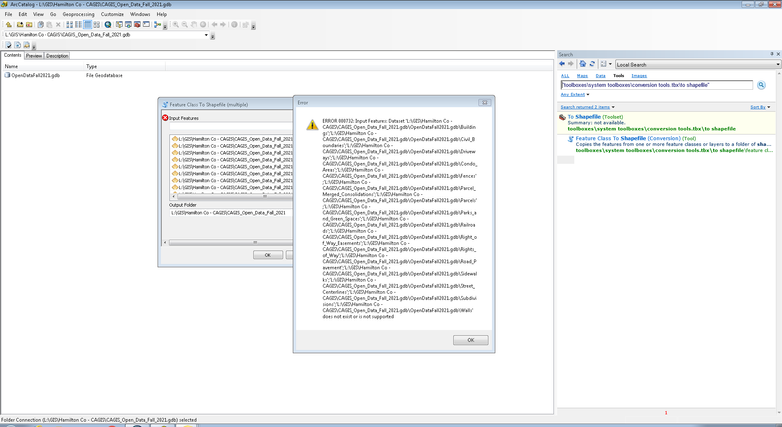Select the Contents tab
The height and width of the screenshot is (427, 782).
click(x=12, y=55)
